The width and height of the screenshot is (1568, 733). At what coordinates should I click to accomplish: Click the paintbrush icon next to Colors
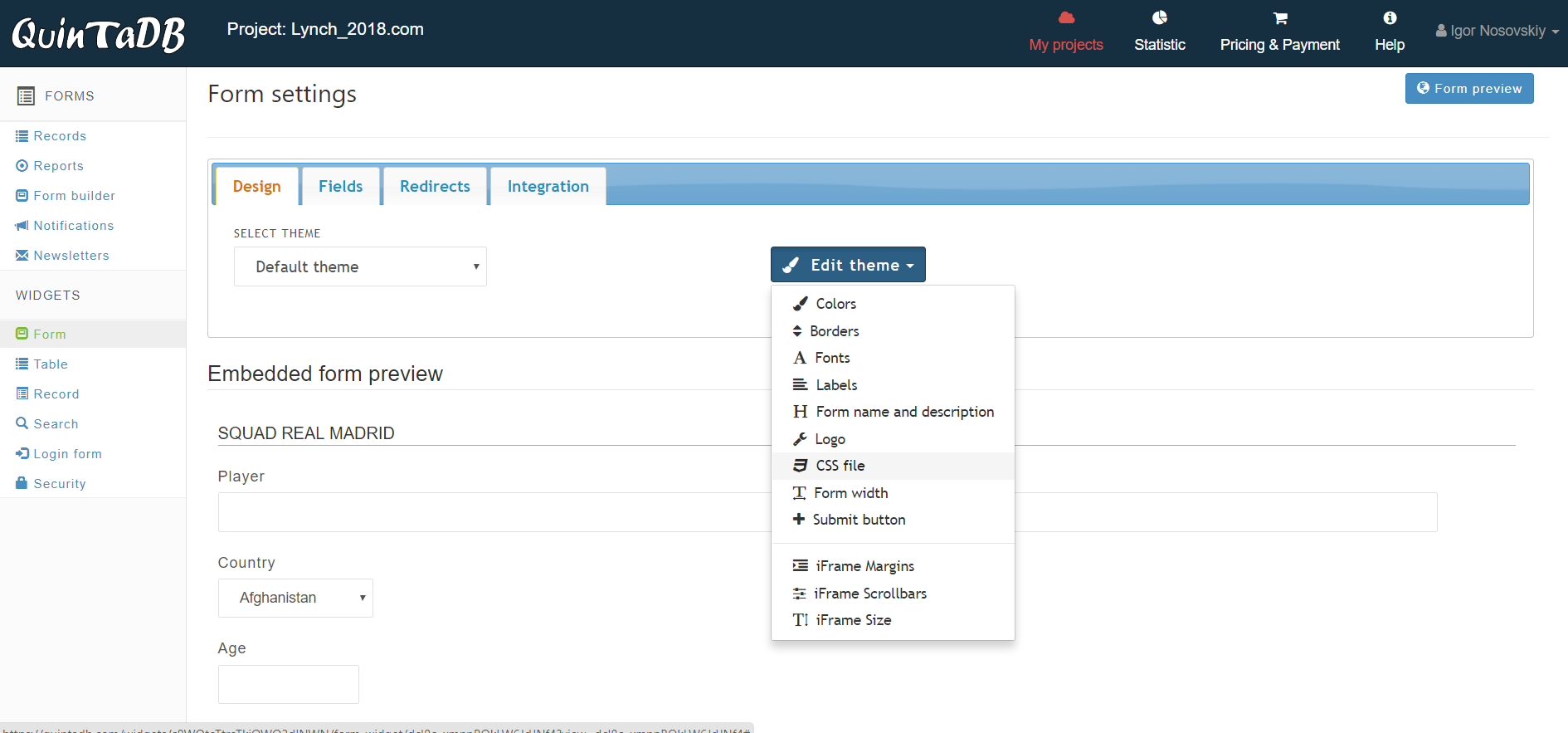coord(801,304)
